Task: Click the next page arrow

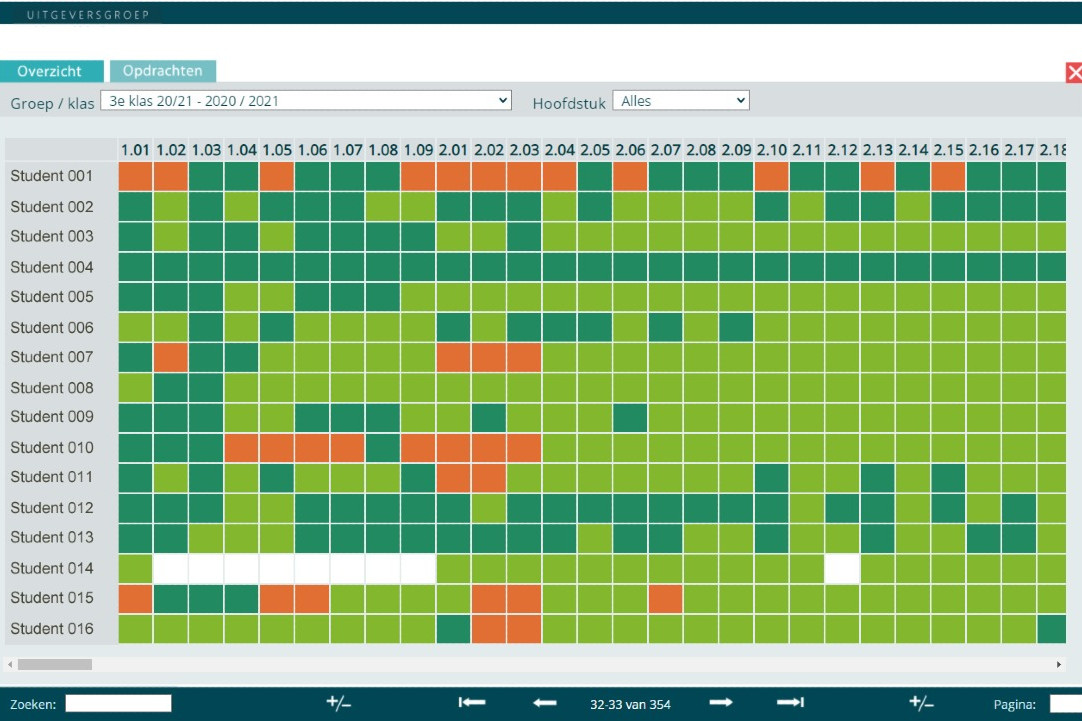Action: [x=720, y=703]
